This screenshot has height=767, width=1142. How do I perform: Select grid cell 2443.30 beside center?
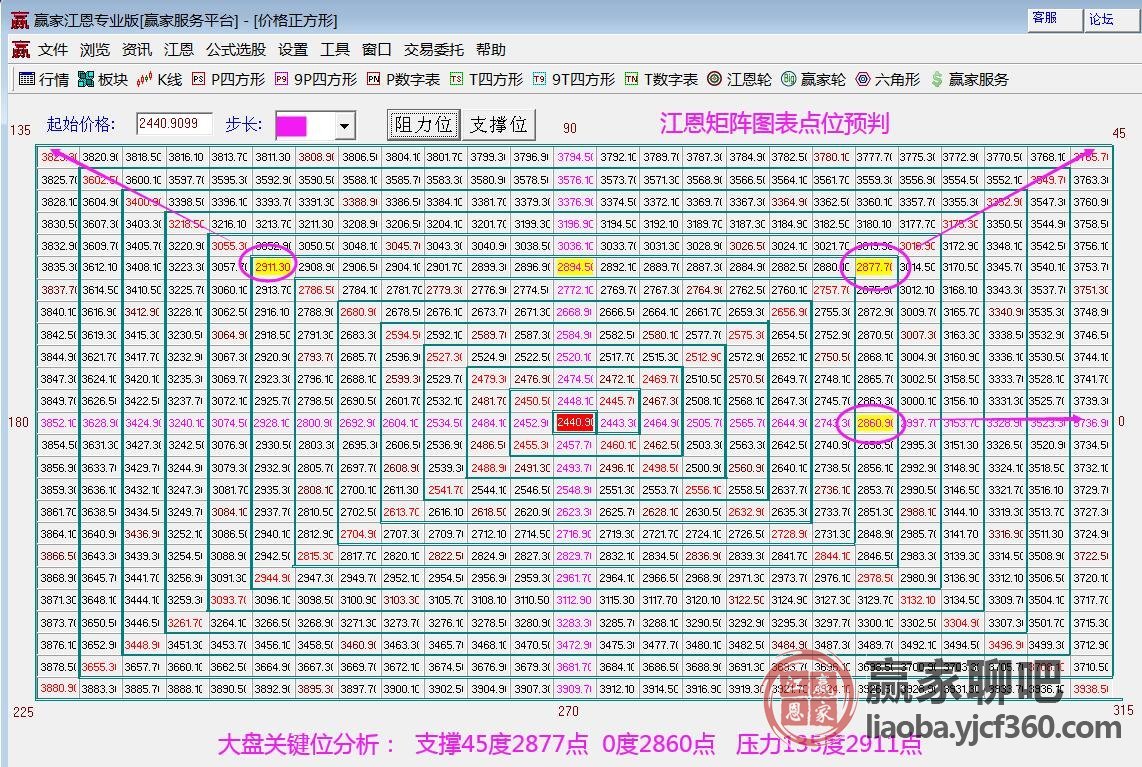(618, 422)
